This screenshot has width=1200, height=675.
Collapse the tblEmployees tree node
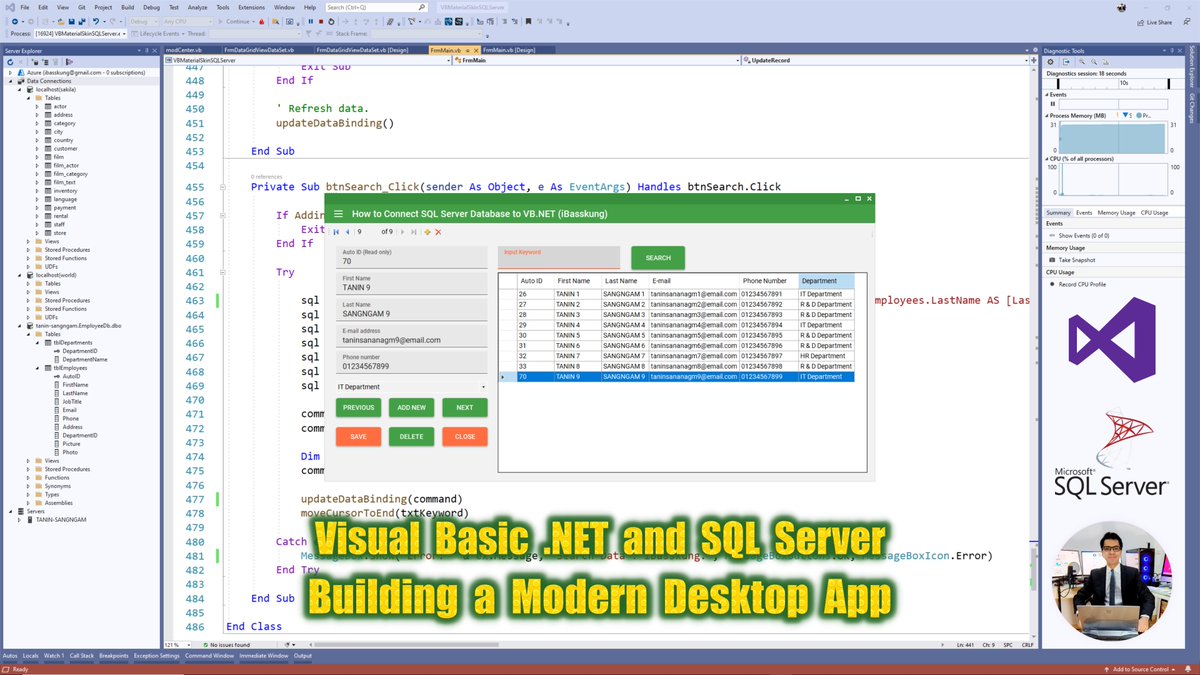pyautogui.click(x=38, y=367)
